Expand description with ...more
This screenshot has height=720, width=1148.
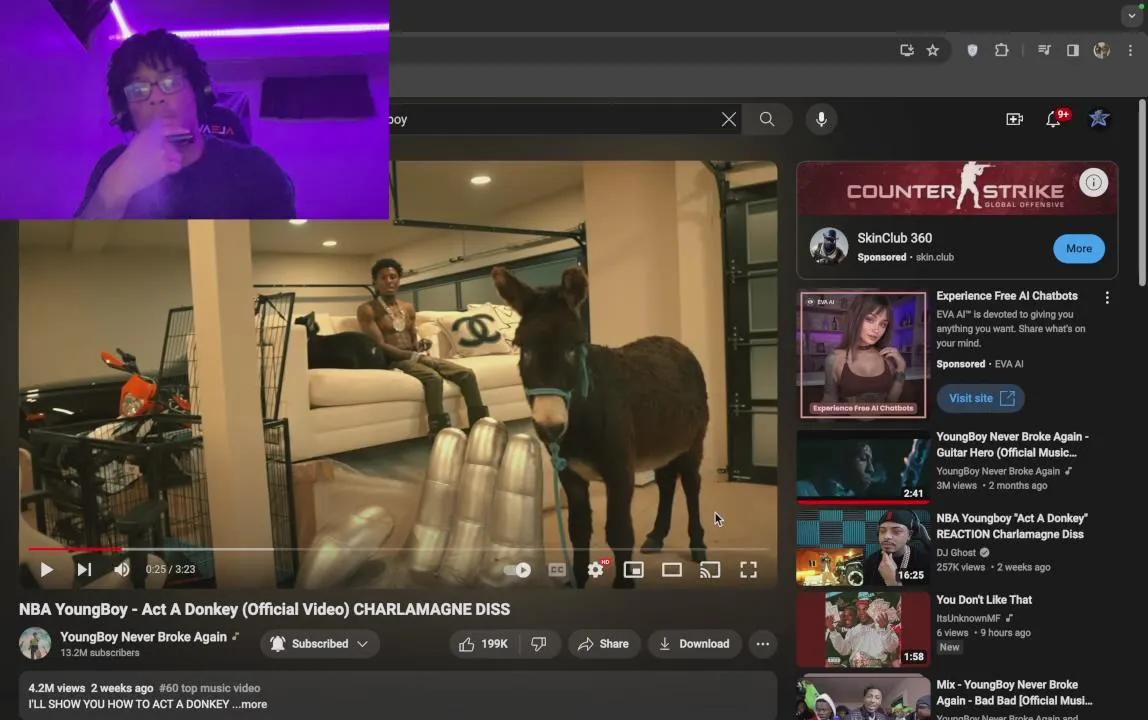coord(249,704)
